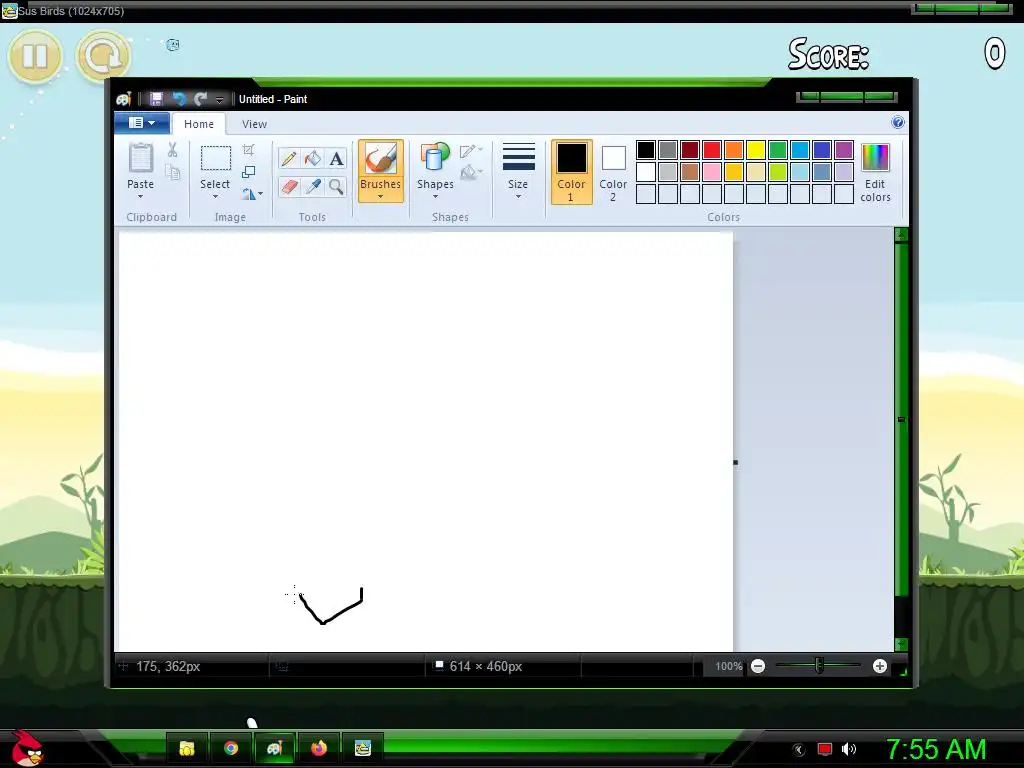1024x768 pixels.
Task: Click the Select rectangle icon
Action: click(x=216, y=159)
